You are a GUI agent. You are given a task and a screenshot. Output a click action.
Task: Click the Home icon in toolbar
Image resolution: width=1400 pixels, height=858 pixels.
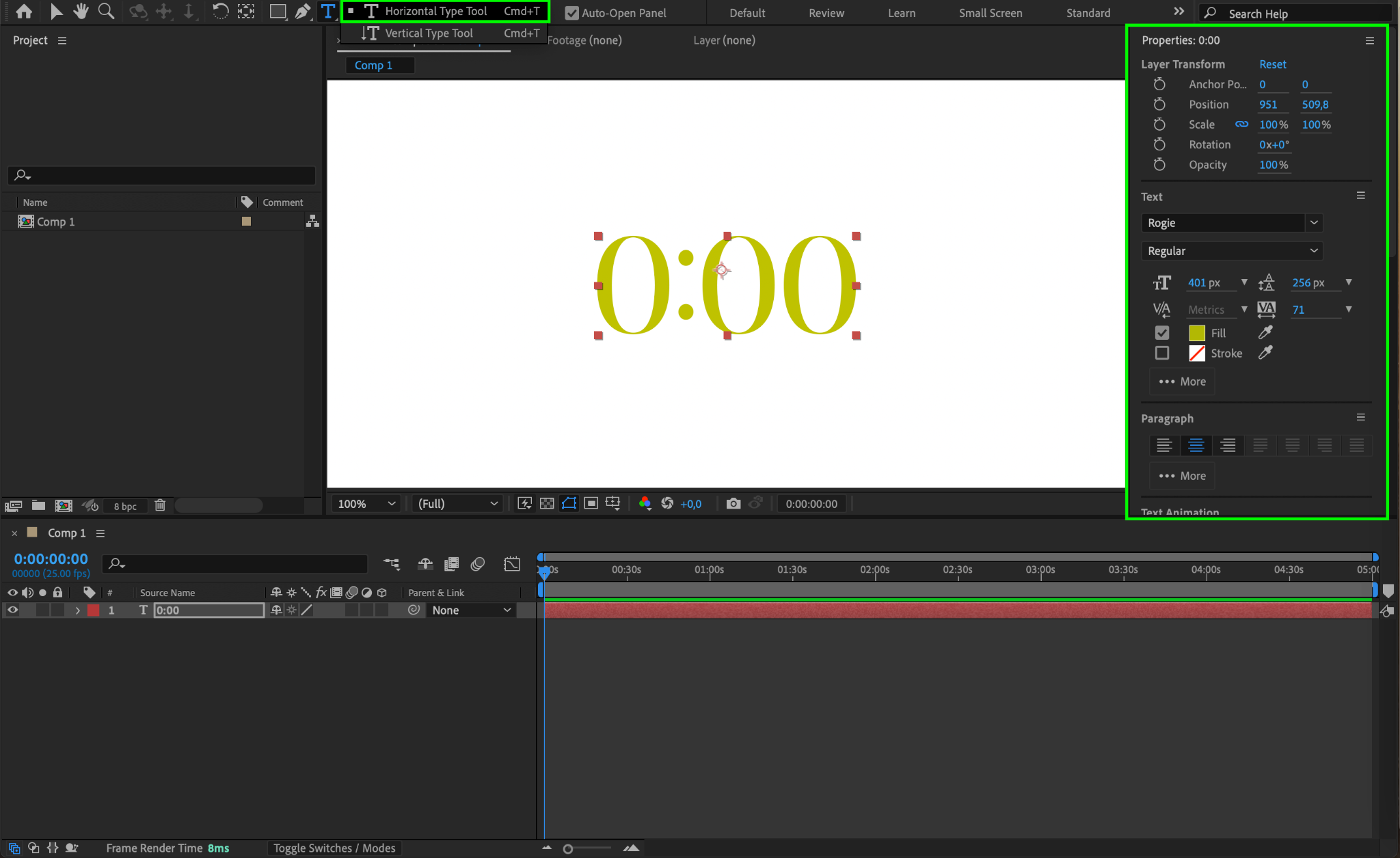[x=24, y=12]
